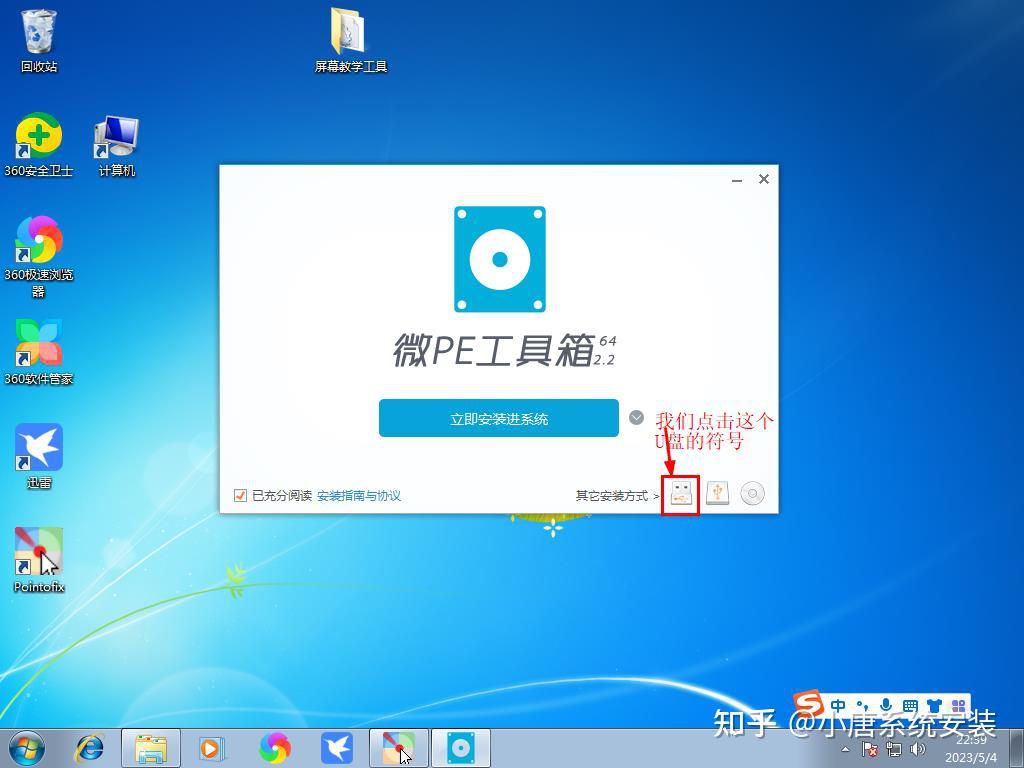Viewport: 1024px width, 768px height.
Task: Click the Sogou input method S logo
Action: point(808,703)
